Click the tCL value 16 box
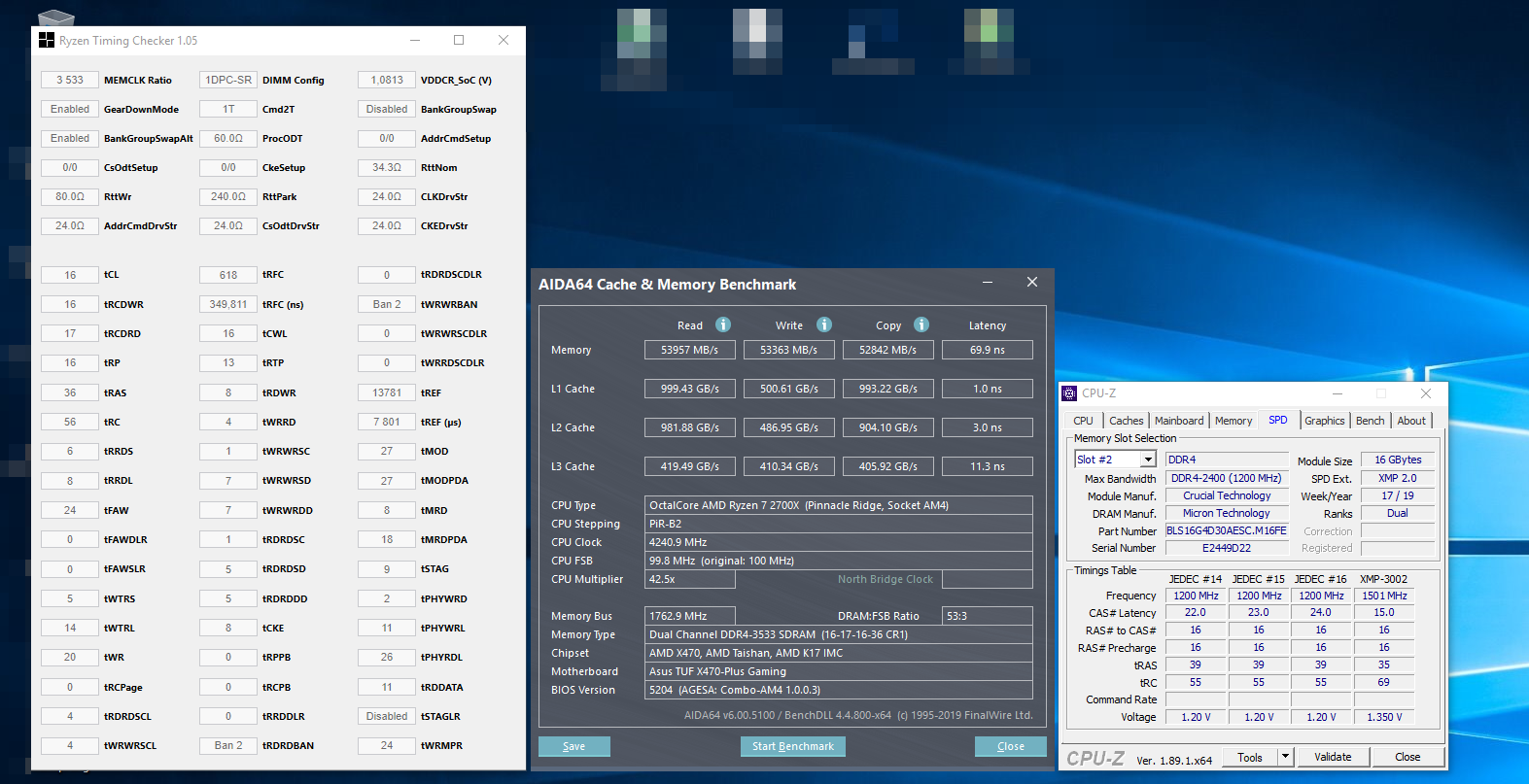The height and width of the screenshot is (784, 1529). click(x=70, y=275)
